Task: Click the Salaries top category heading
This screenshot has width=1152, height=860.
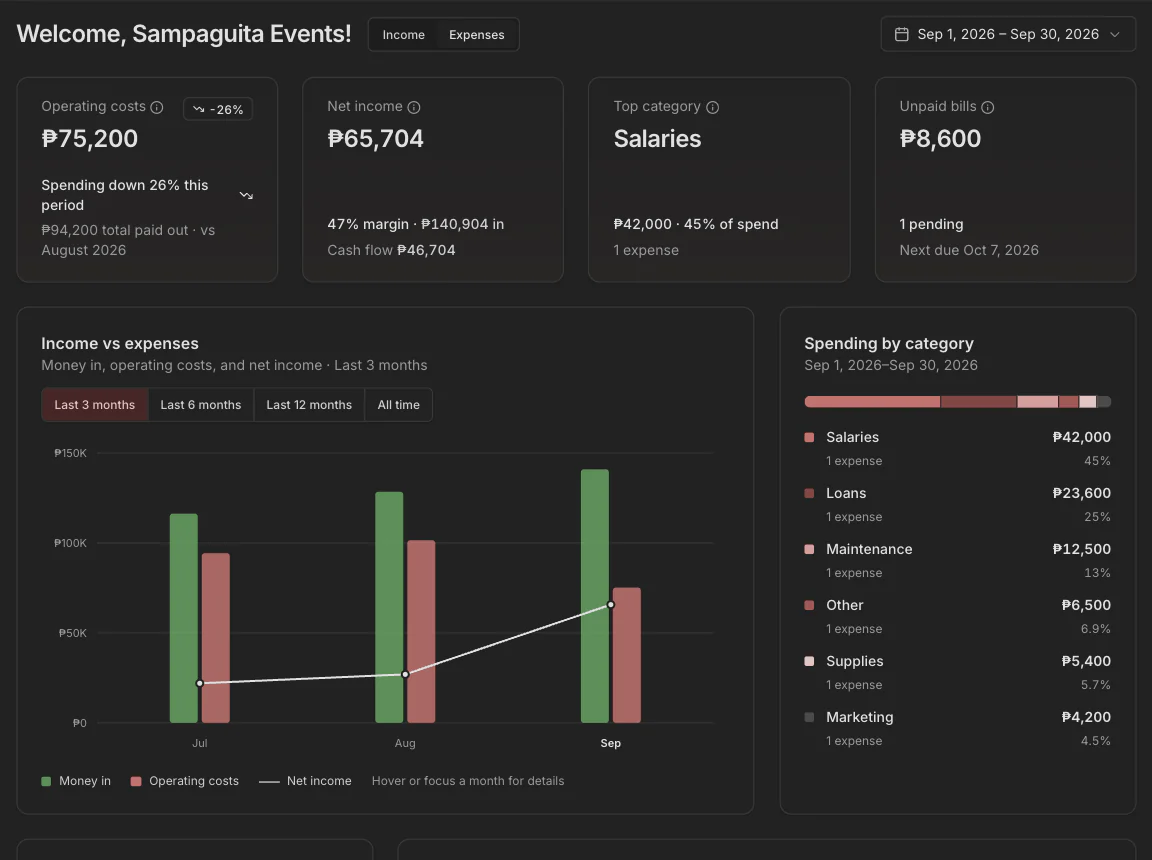Action: point(658,139)
